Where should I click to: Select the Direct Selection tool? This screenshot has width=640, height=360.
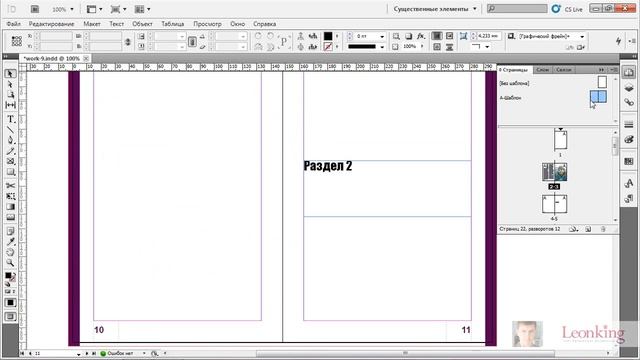click(11, 84)
